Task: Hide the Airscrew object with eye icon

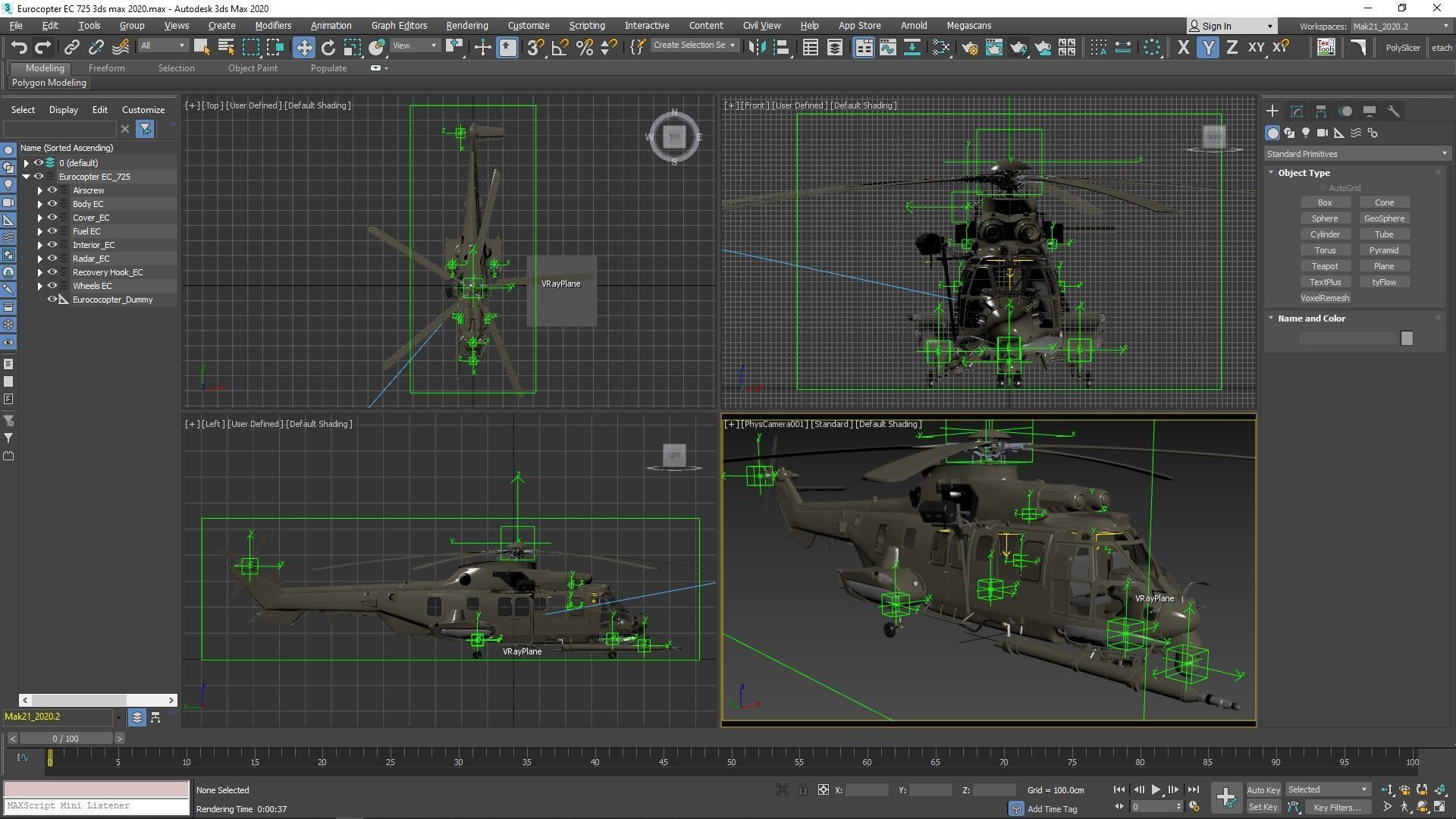Action: coord(52,190)
